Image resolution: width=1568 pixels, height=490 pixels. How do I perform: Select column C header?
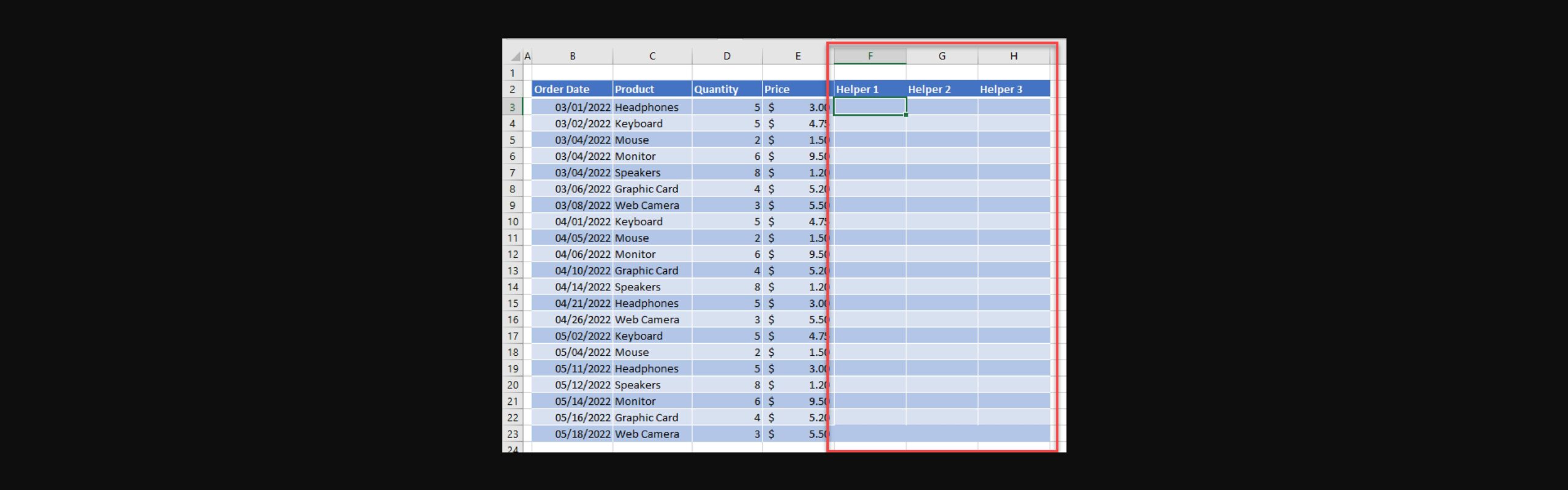(652, 56)
